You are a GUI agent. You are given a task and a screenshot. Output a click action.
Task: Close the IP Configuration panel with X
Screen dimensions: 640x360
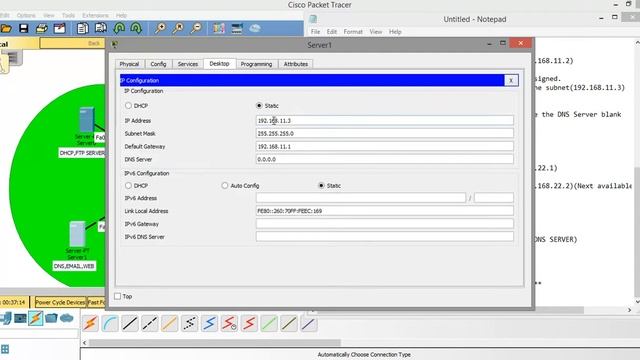pos(511,80)
